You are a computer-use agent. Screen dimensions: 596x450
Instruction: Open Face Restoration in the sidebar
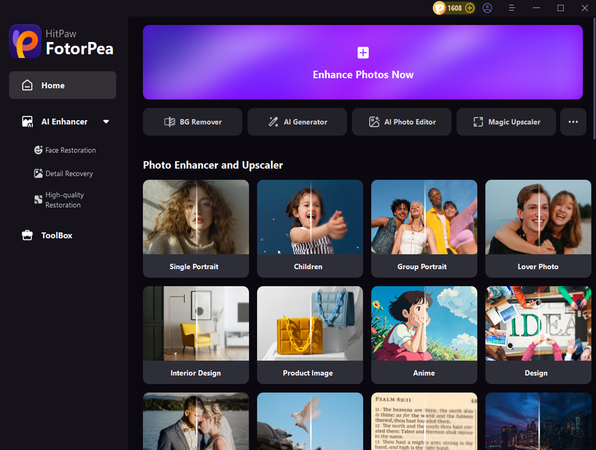point(65,150)
